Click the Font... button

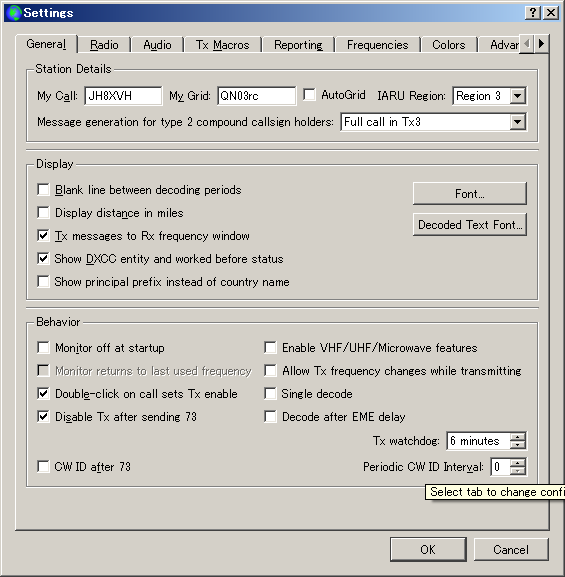(470, 194)
